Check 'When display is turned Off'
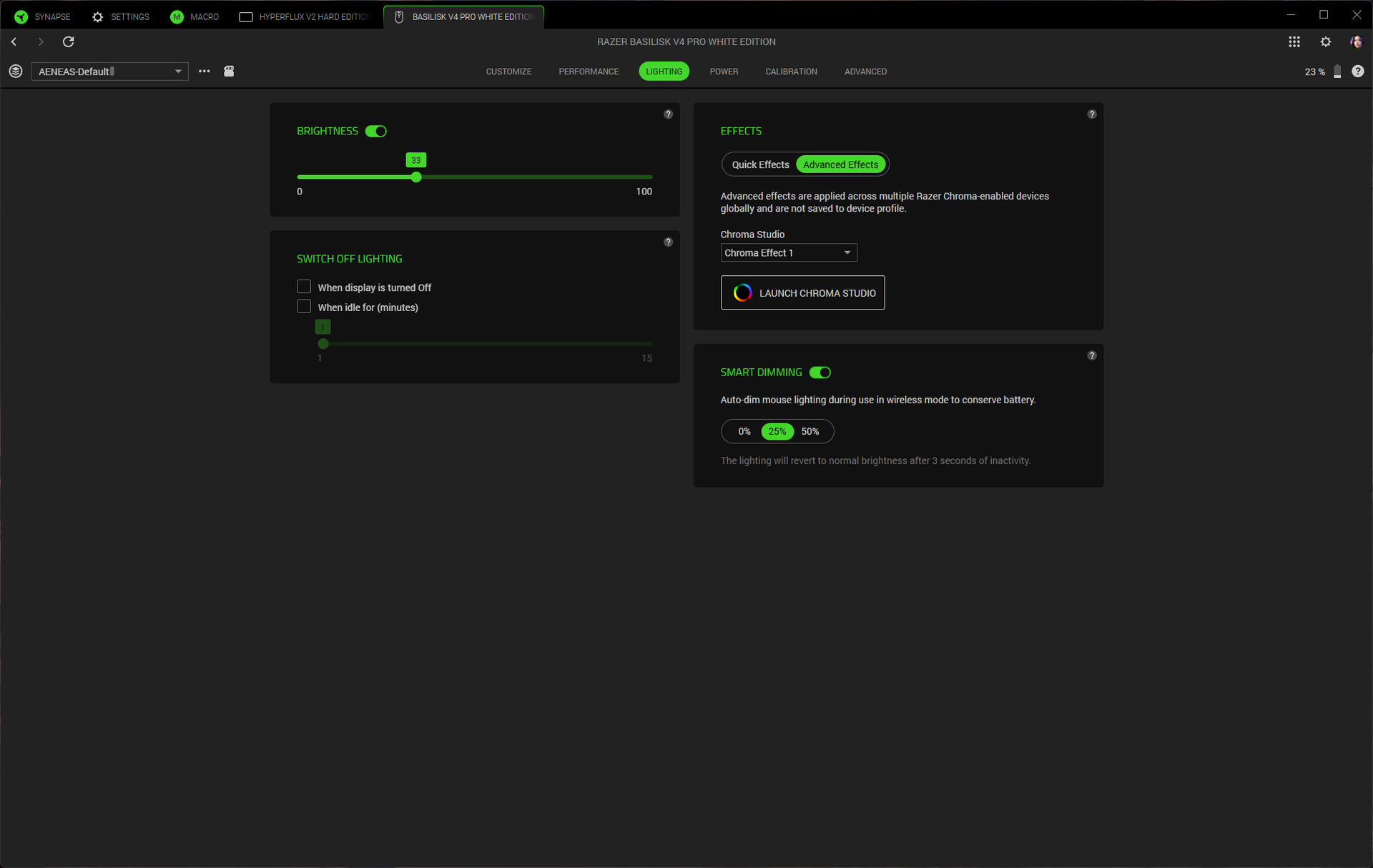The image size is (1373, 868). [x=304, y=287]
